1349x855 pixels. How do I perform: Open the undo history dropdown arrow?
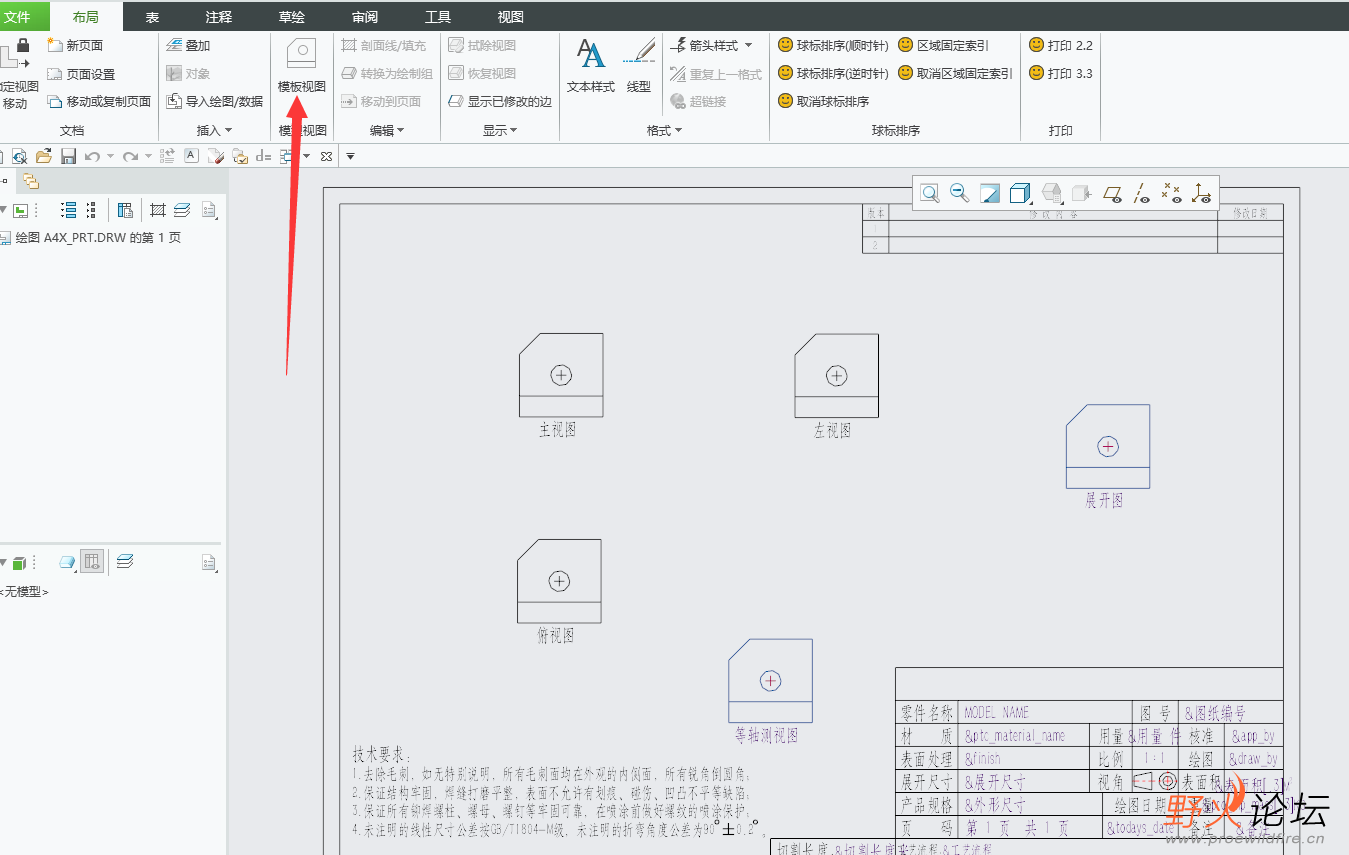(109, 156)
